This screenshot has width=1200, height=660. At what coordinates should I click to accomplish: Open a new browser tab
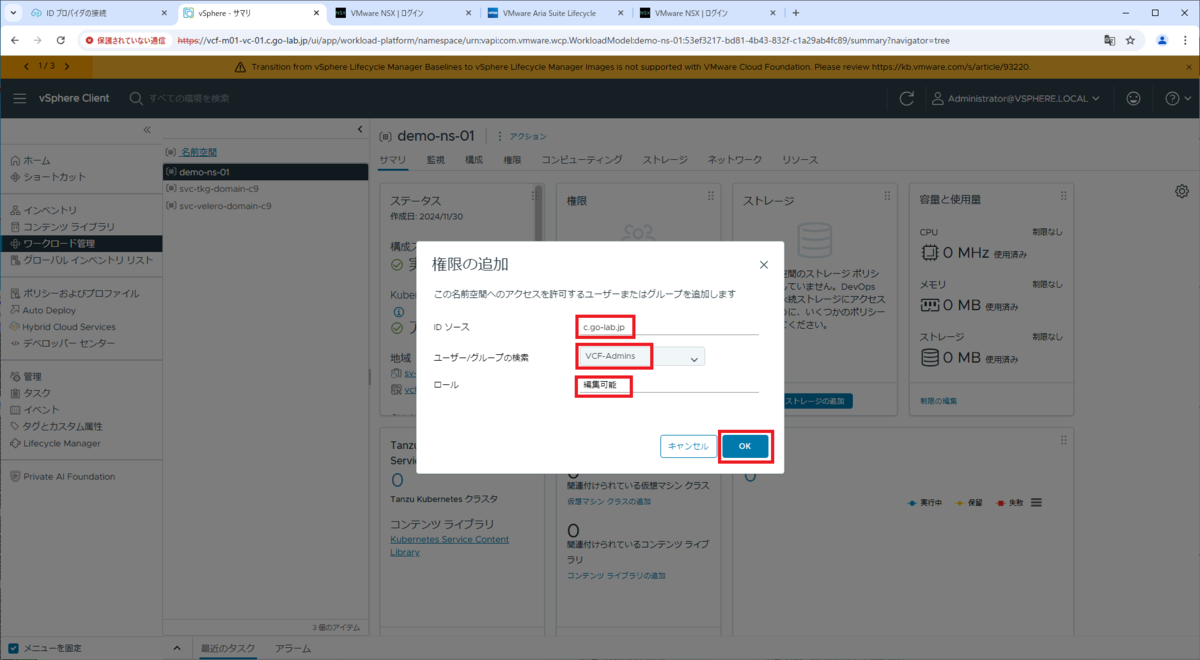[x=796, y=13]
